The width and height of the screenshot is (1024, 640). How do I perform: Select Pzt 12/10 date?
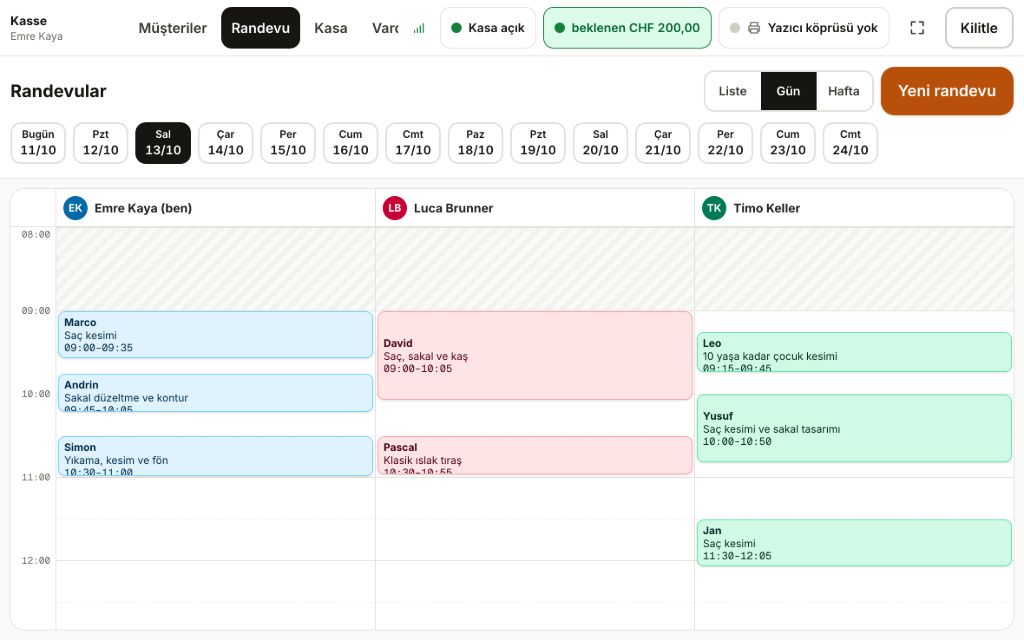[101, 143]
